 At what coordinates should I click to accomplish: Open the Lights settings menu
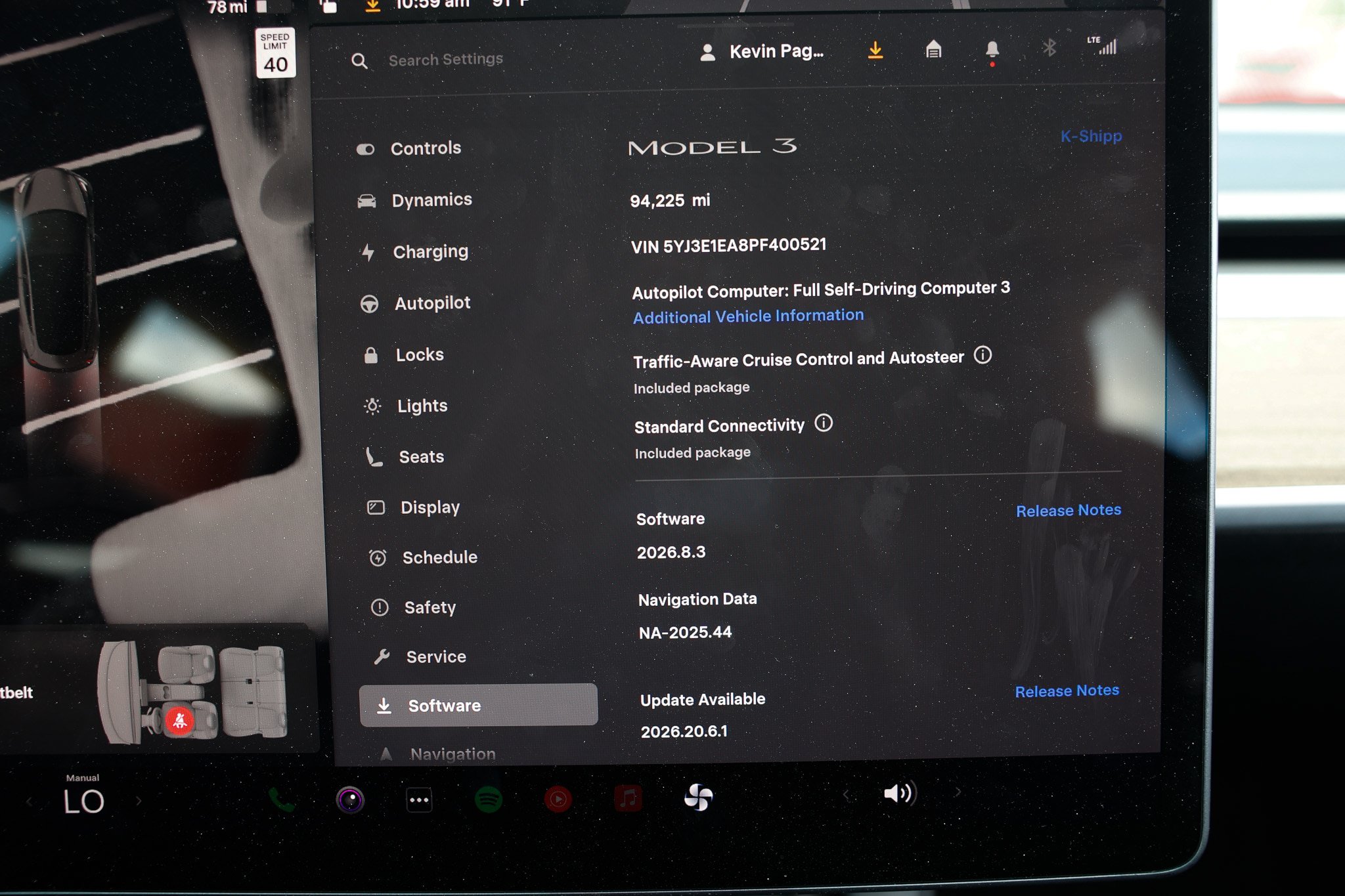pyautogui.click(x=407, y=406)
